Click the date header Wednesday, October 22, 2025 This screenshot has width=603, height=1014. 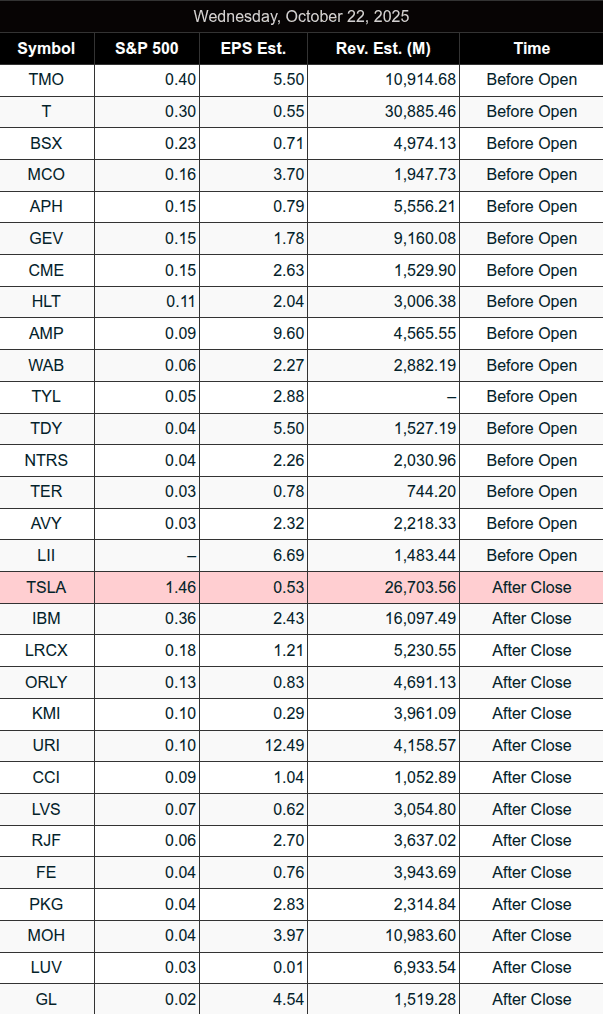[301, 16]
